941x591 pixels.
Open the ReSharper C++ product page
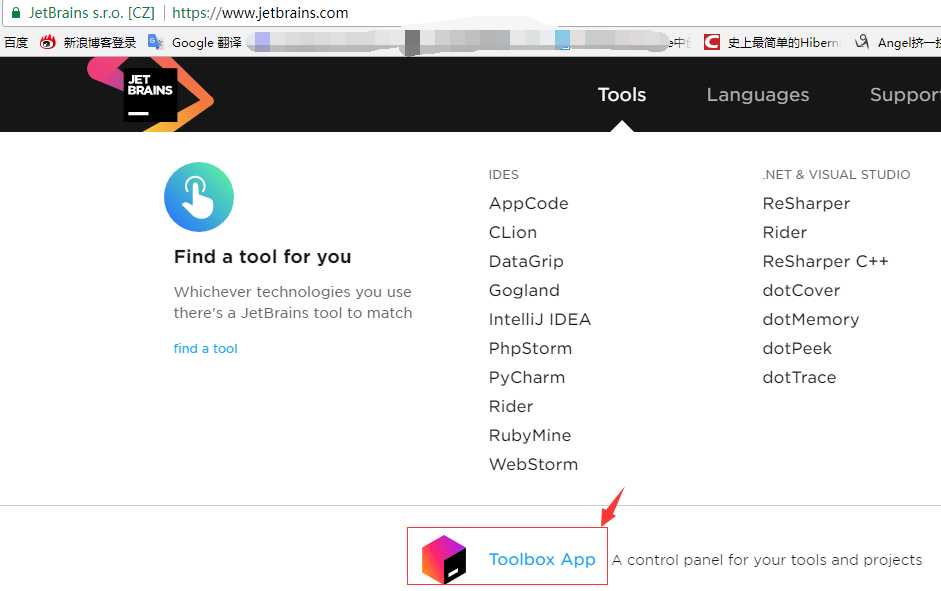click(825, 262)
